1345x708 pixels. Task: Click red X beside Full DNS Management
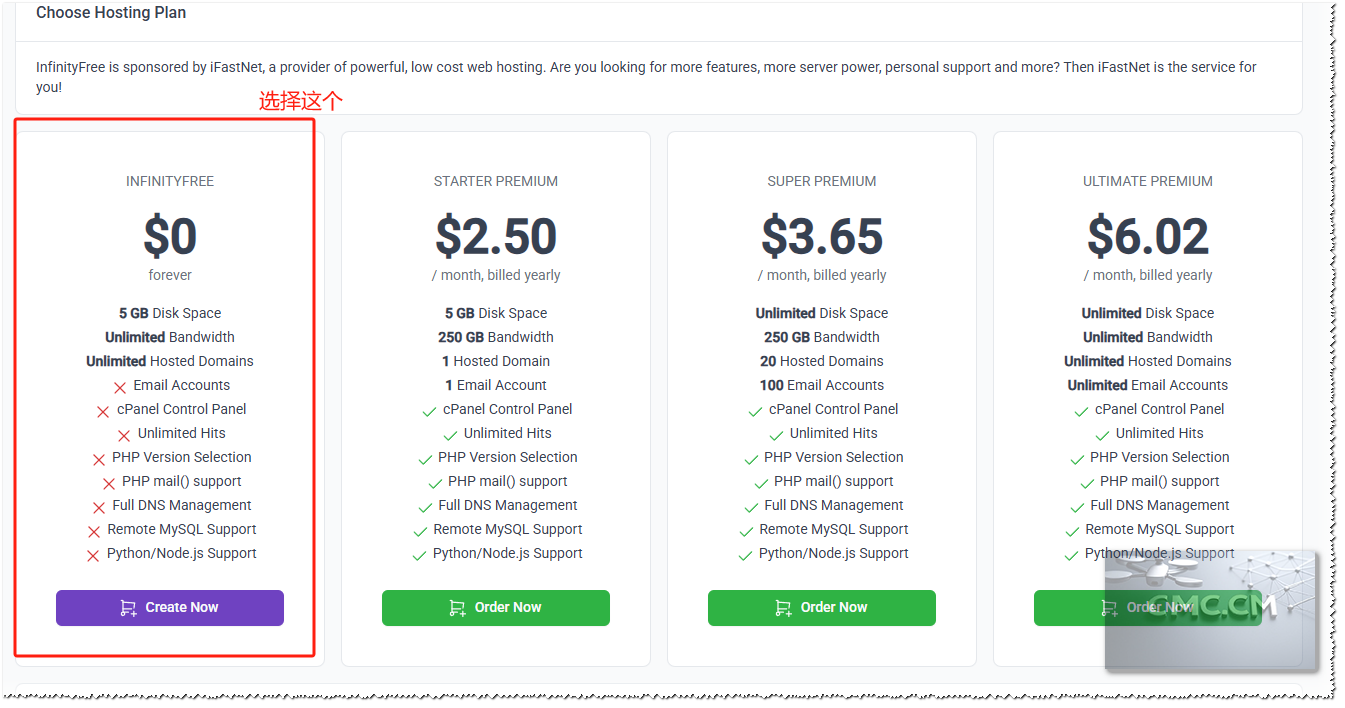coord(98,507)
